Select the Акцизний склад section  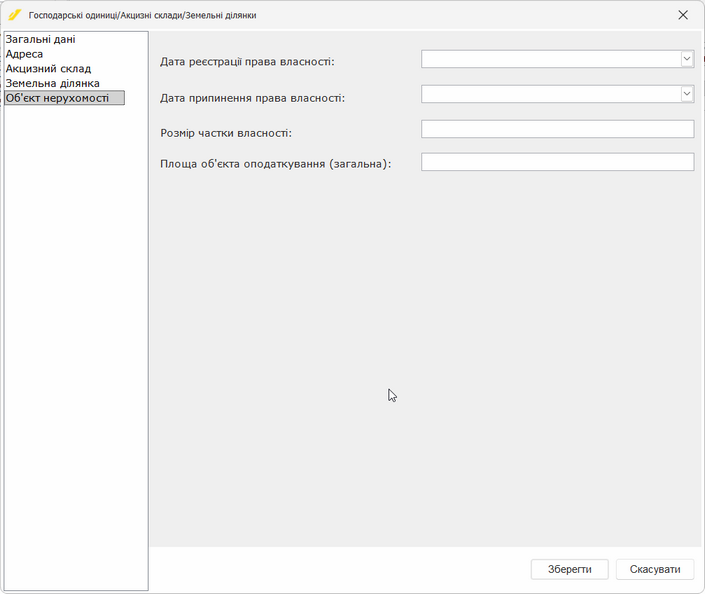[x=48, y=69]
